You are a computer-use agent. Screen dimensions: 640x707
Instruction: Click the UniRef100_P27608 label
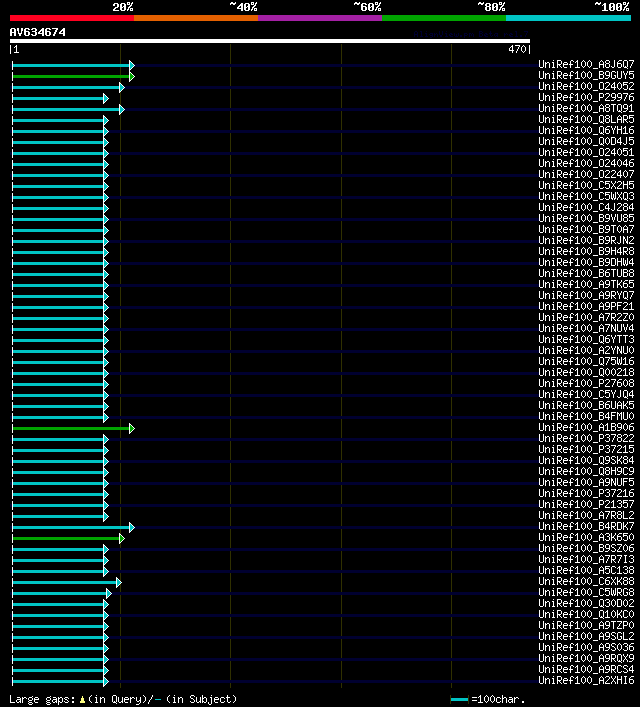[x=586, y=383]
